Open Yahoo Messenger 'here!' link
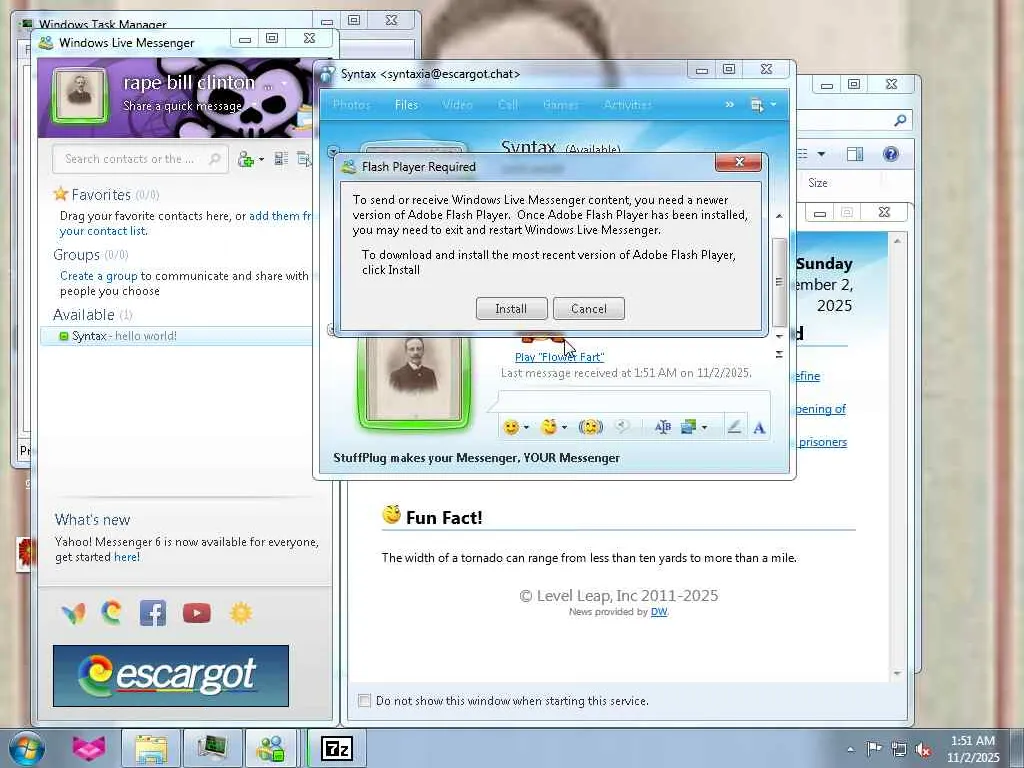This screenshot has height=768, width=1024. pos(127,557)
